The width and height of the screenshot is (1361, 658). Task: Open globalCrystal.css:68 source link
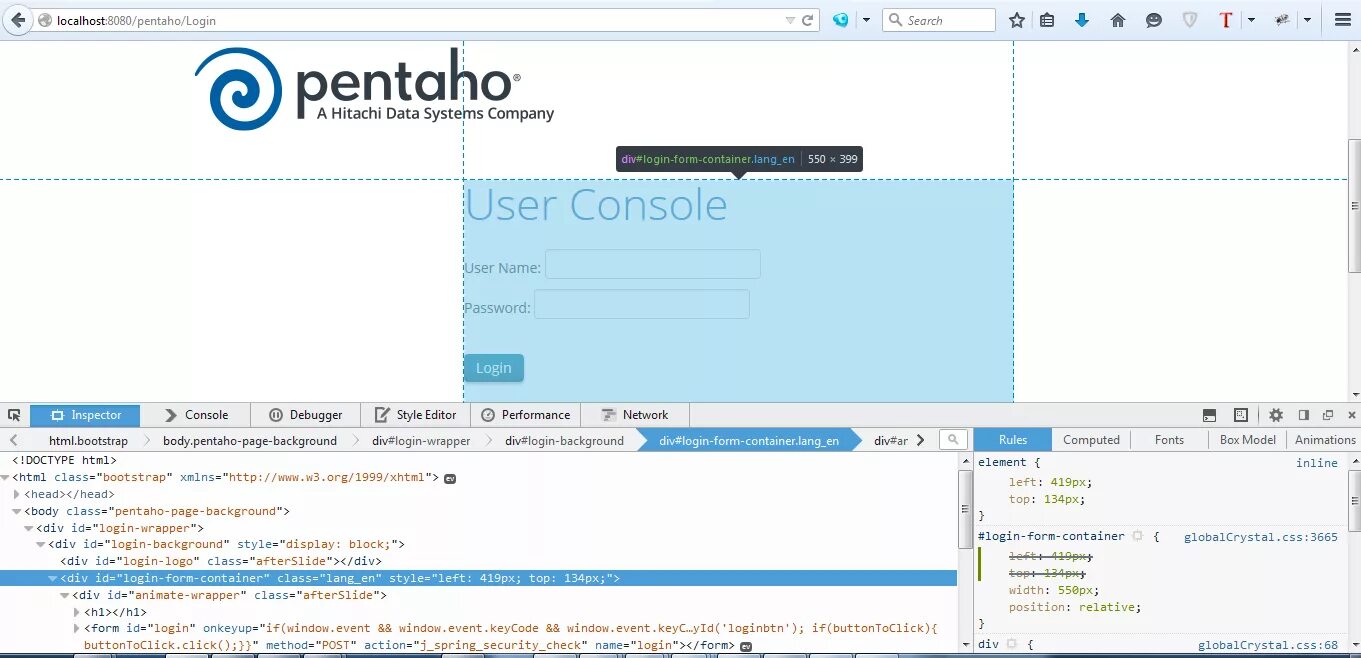pyautogui.click(x=1267, y=645)
